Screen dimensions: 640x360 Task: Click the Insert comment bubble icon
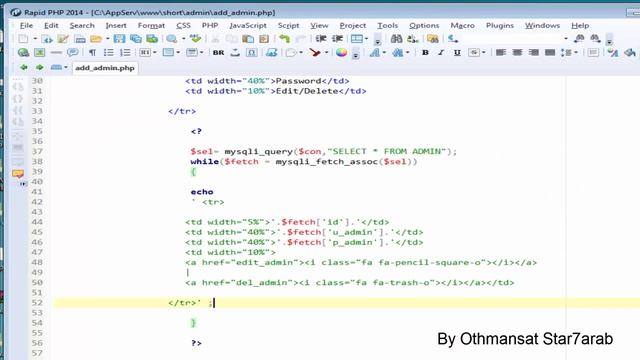73,52
